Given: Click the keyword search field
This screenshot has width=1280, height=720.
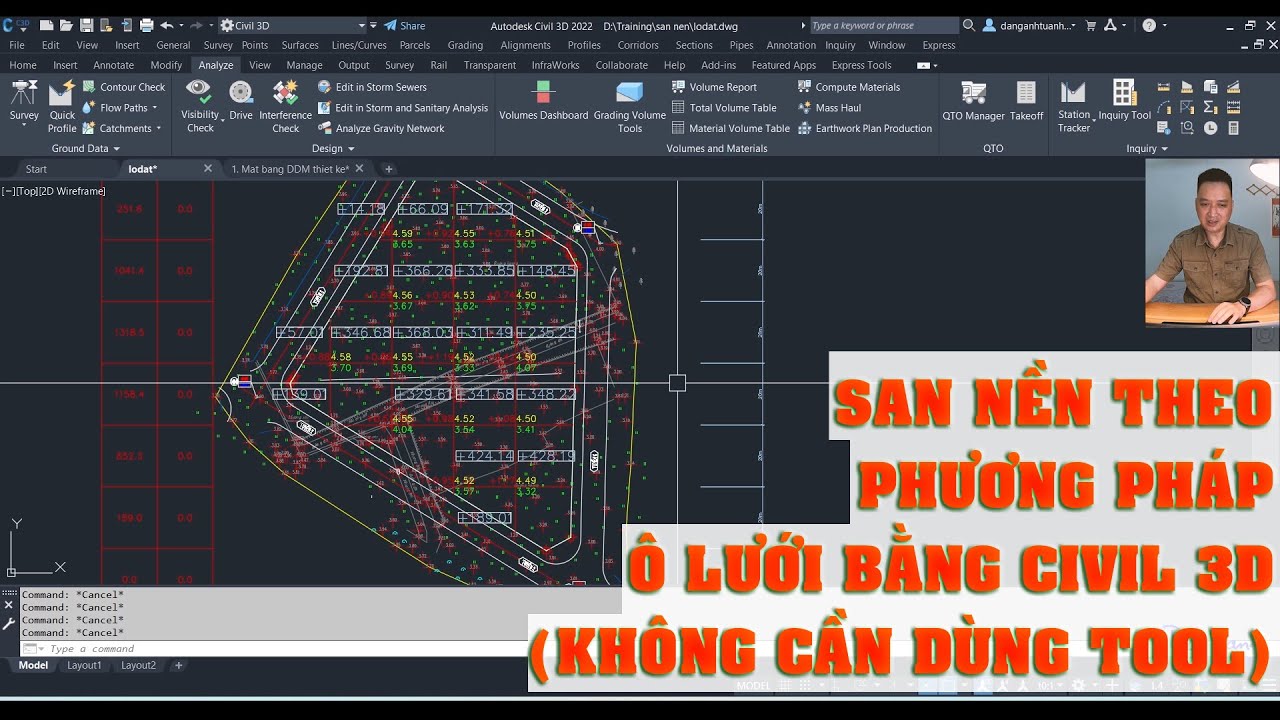Looking at the screenshot, I should (x=884, y=25).
